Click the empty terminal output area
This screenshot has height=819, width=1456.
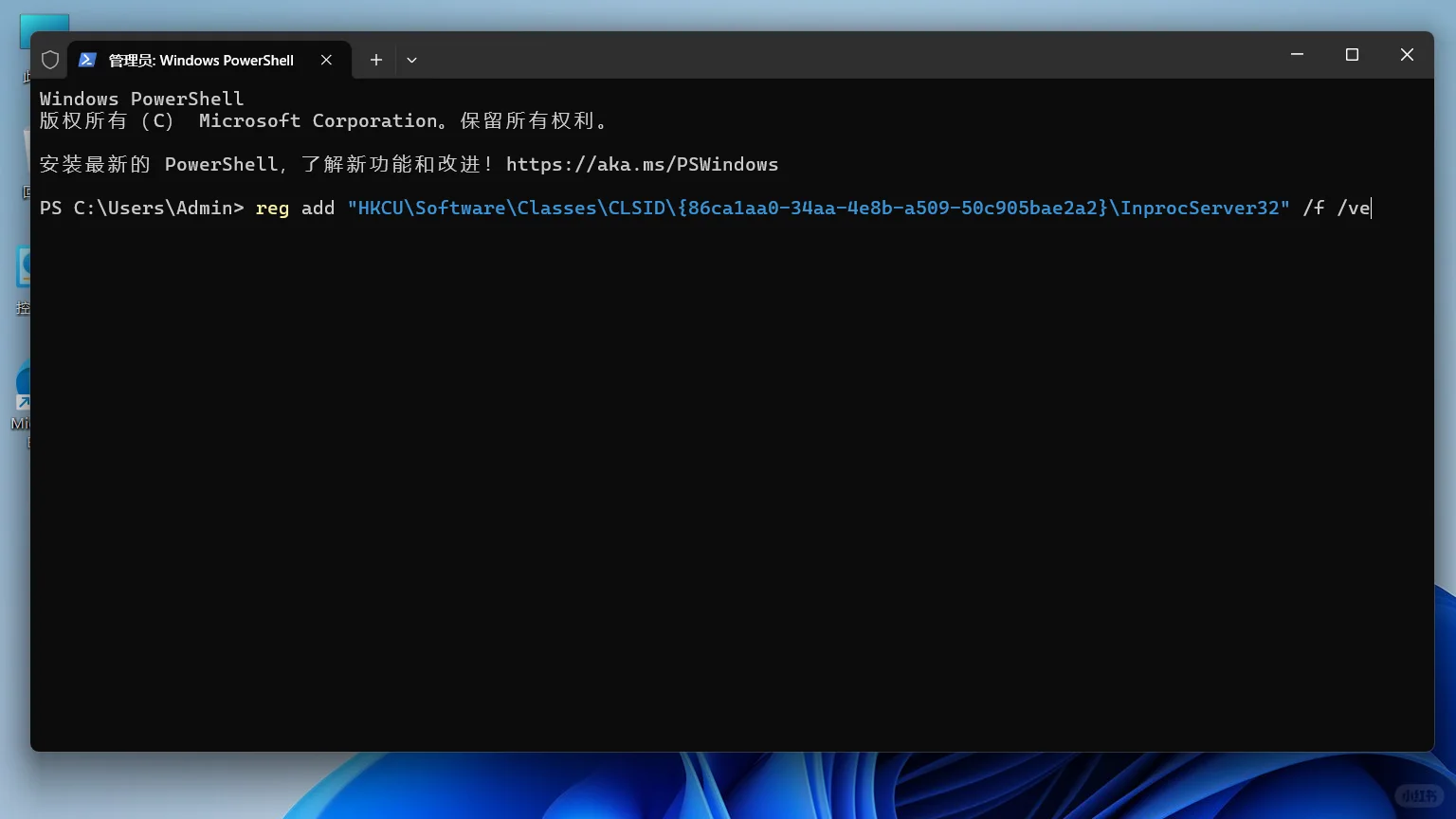point(720,474)
